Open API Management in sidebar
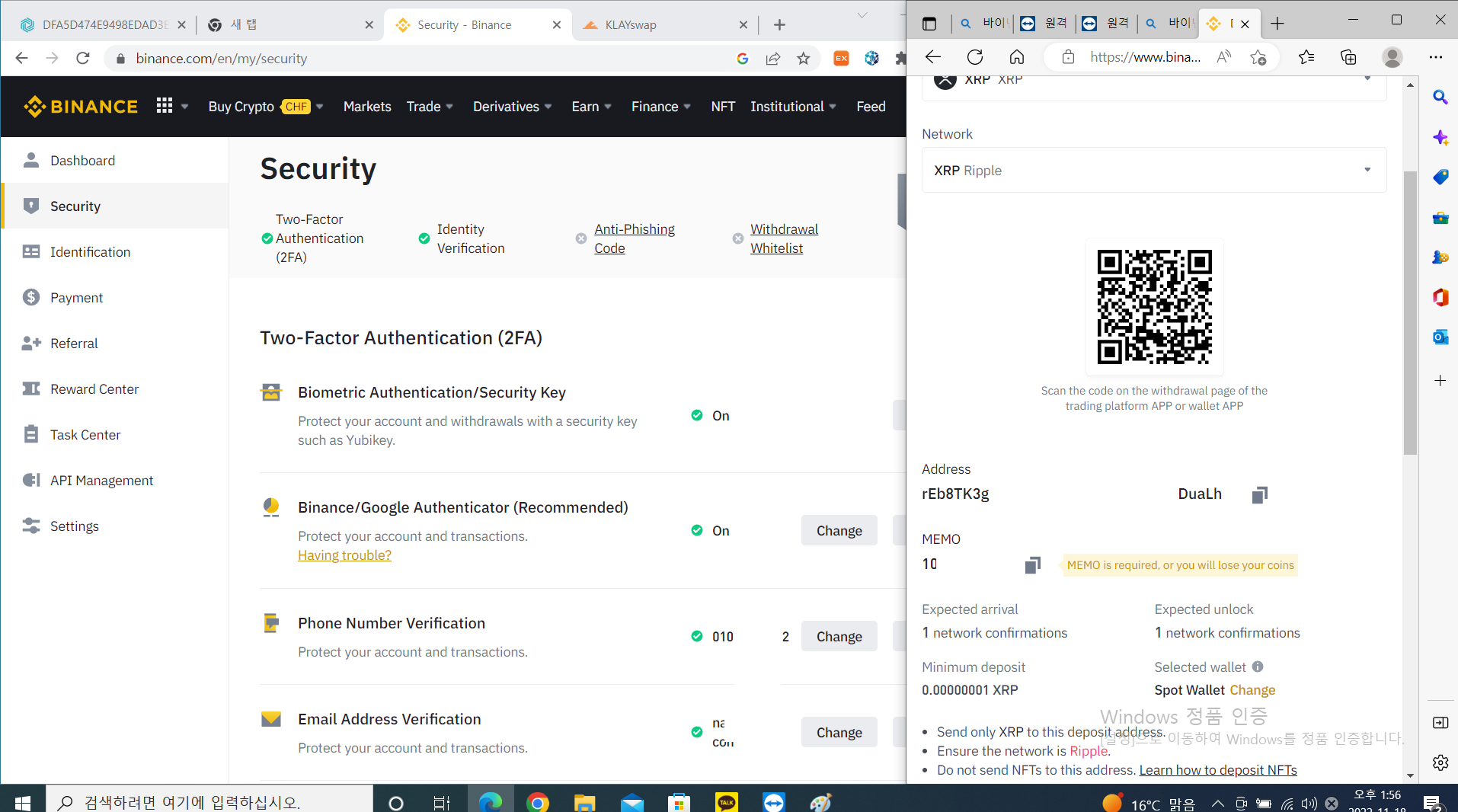This screenshot has width=1458, height=812. [x=114, y=480]
